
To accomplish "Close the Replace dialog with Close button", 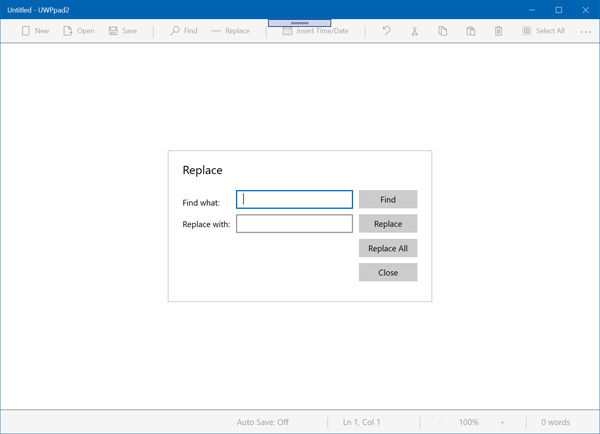I will pos(388,272).
